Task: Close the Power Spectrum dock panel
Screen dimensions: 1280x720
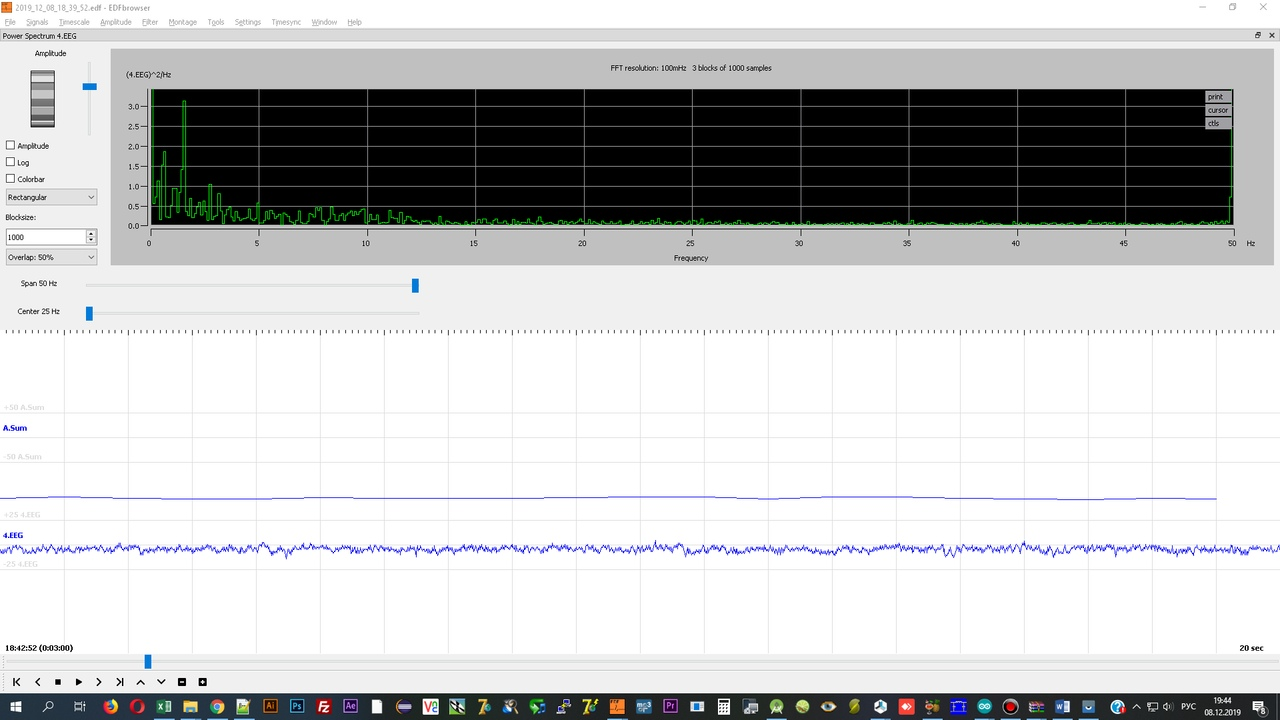Action: coord(1272,35)
